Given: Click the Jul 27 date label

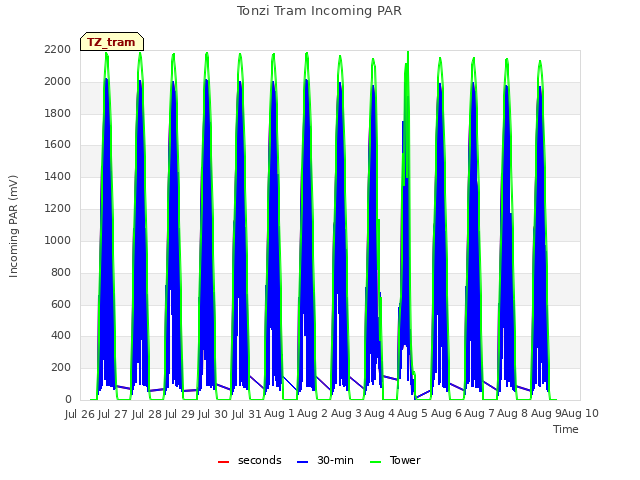Looking at the screenshot, I should 113,414.
